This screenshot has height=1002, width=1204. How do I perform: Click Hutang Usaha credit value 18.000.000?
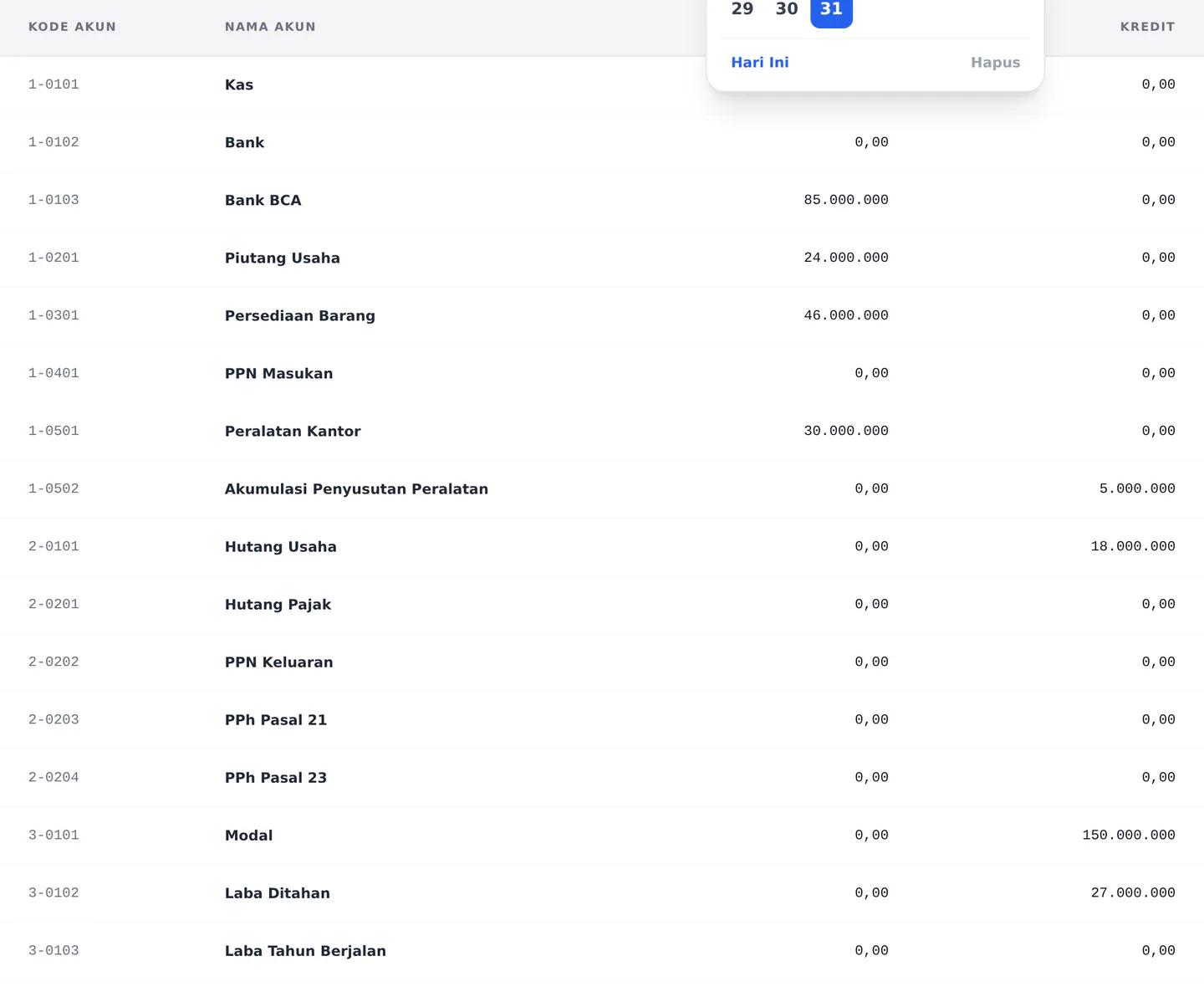pos(1133,546)
